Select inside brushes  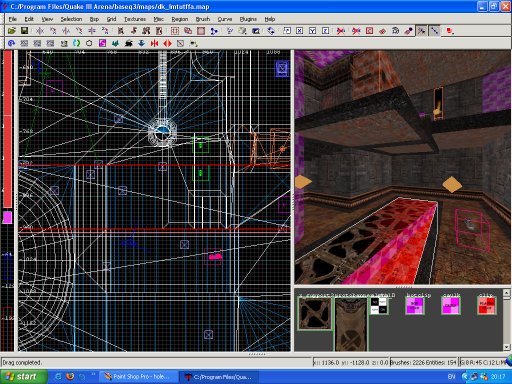pyautogui.click(x=159, y=31)
